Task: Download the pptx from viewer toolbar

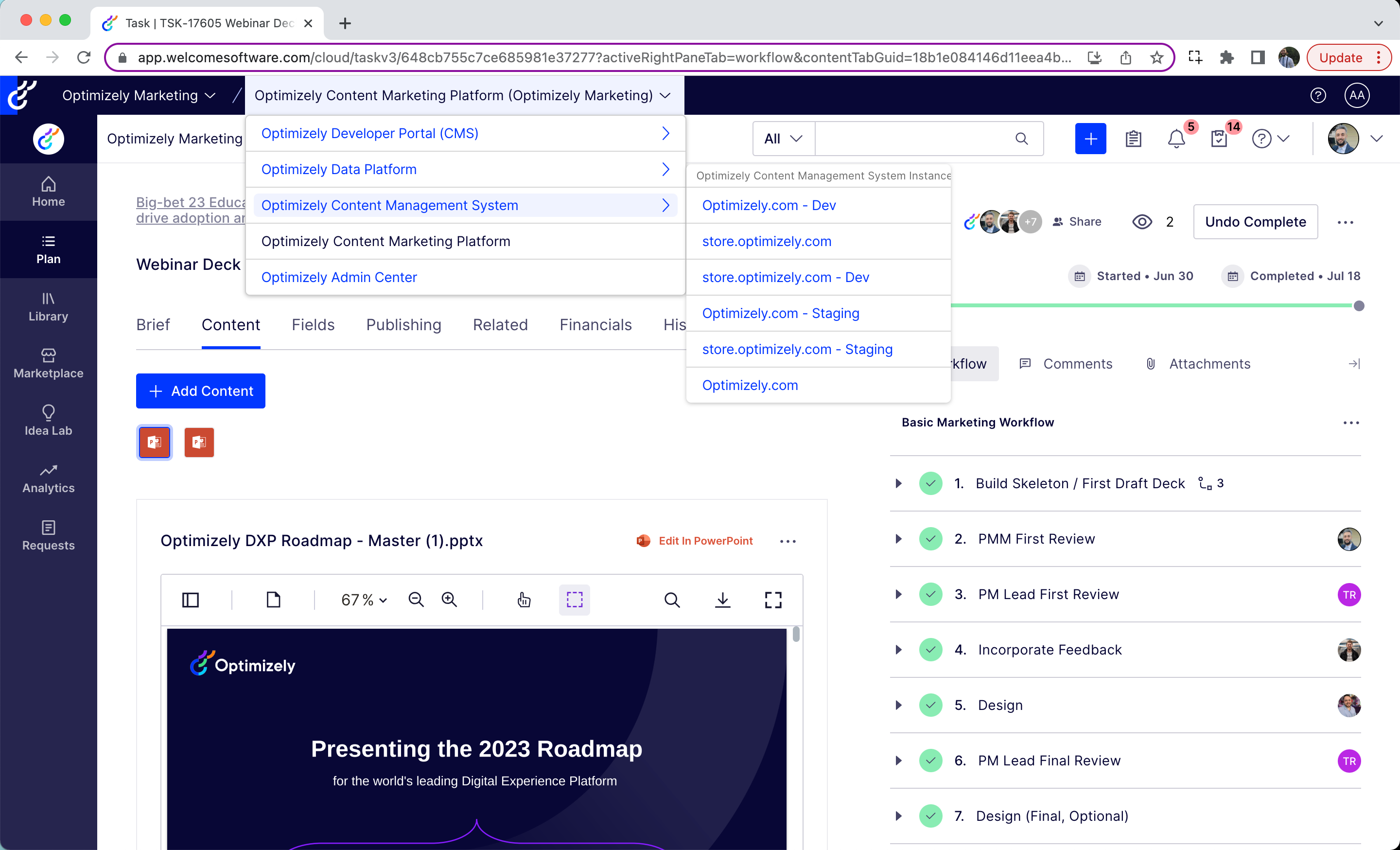Action: [722, 600]
